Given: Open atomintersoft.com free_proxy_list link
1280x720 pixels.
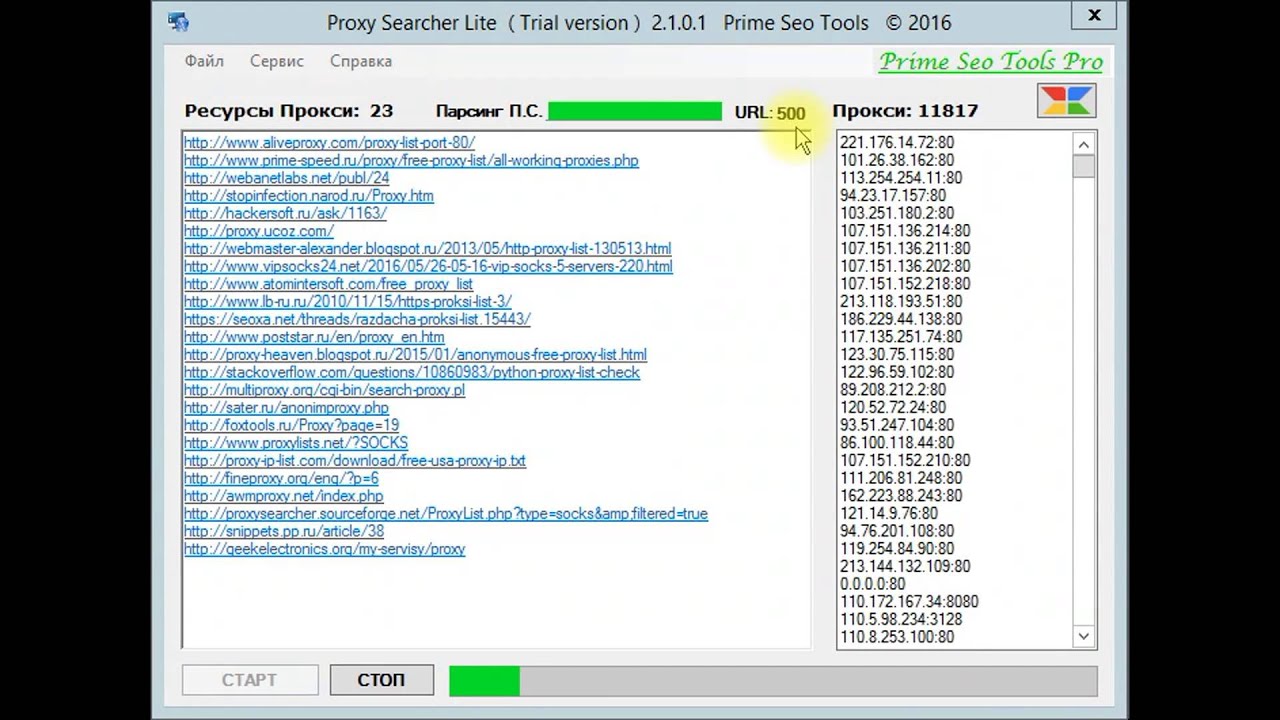Looking at the screenshot, I should [328, 284].
